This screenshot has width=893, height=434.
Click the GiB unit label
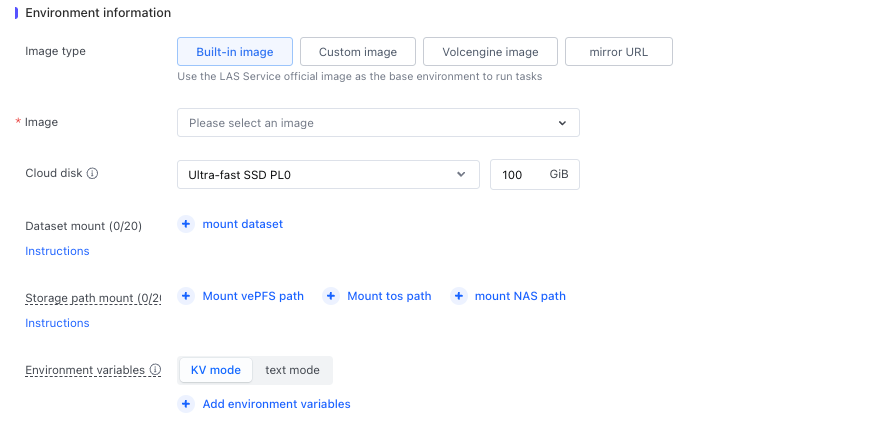[x=559, y=174]
